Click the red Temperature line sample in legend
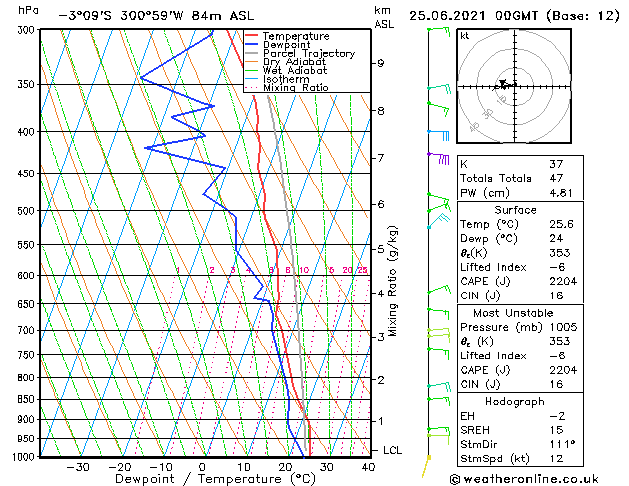629x486 pixels. click(251, 36)
